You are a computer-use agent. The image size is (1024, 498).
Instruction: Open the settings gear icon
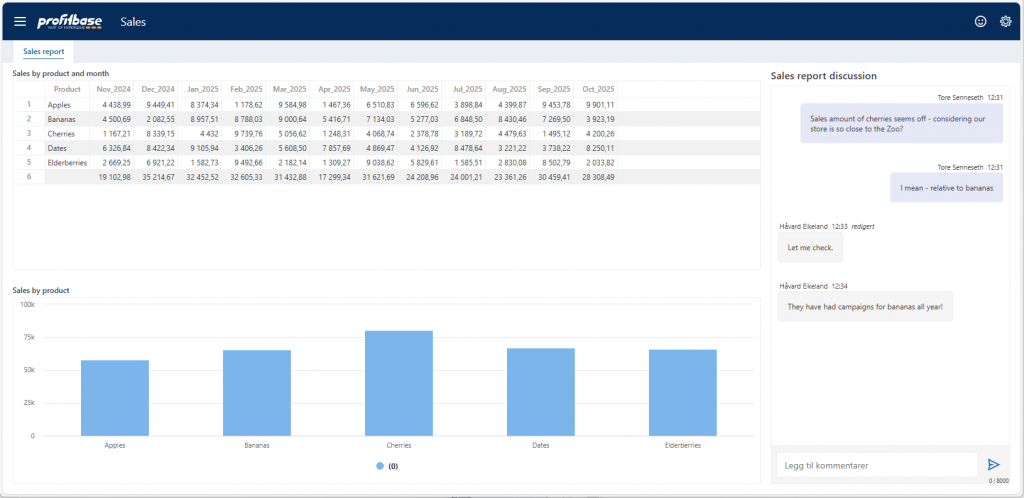point(1006,21)
